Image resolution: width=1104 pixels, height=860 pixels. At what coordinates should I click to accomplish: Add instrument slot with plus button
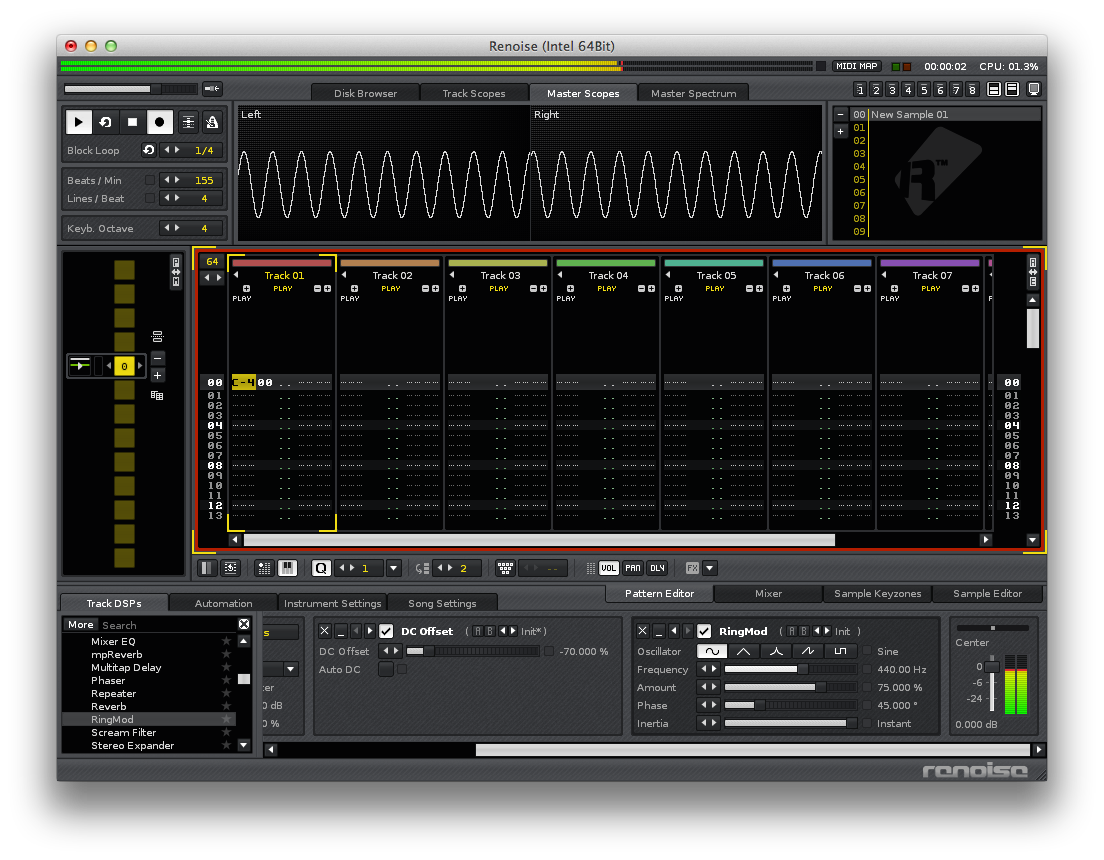click(x=840, y=132)
